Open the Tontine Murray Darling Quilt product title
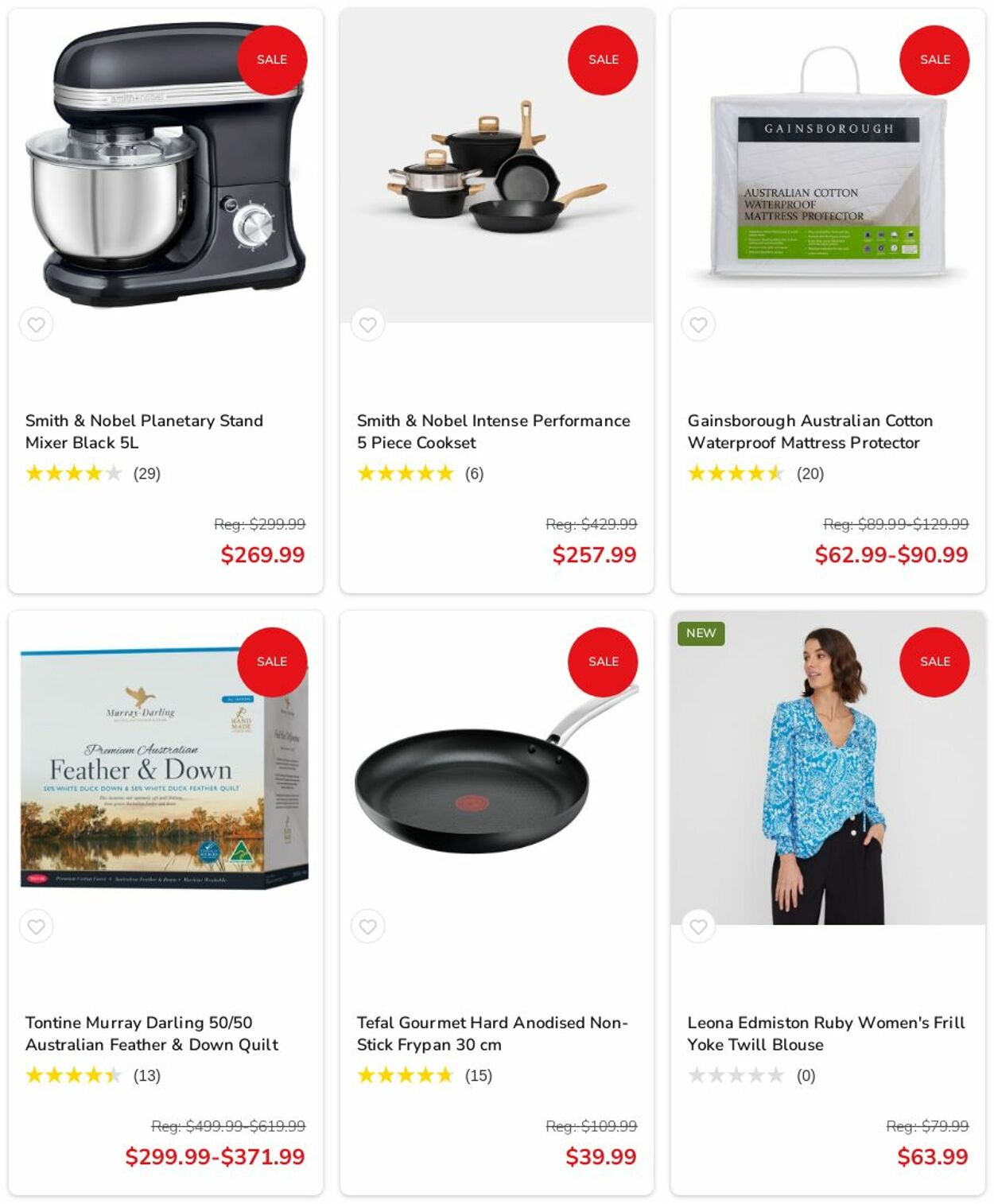 (x=152, y=1033)
